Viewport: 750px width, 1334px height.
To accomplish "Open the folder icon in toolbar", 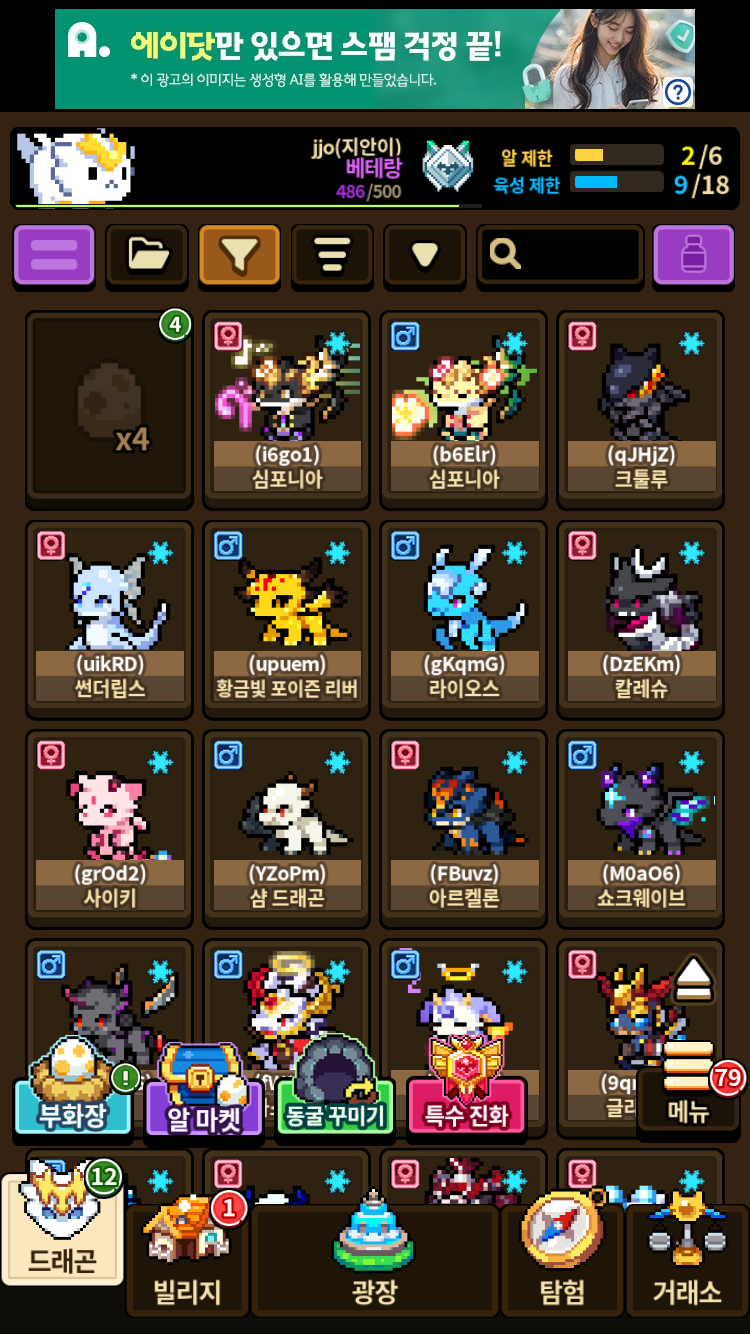I will tap(147, 255).
